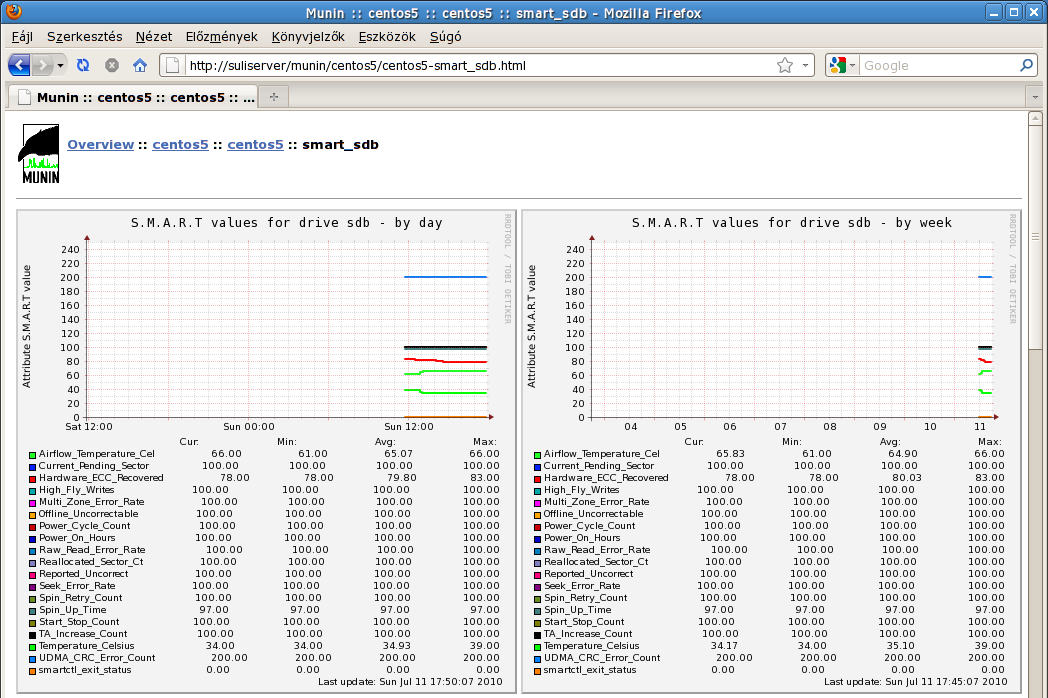Open the back/forward history dropdown
Viewport: 1048px width, 698px height.
[x=61, y=65]
